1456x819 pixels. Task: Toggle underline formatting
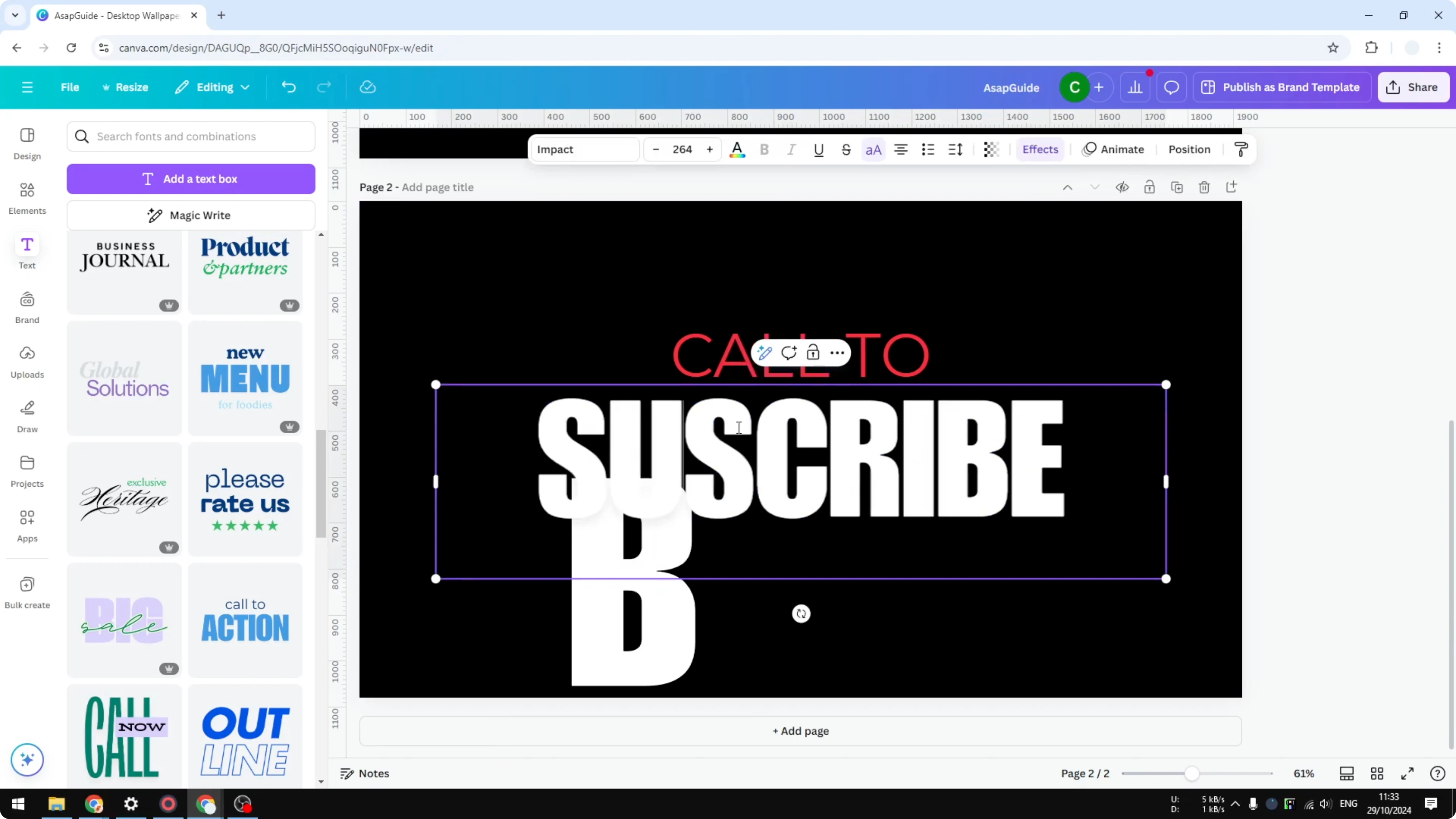coord(819,149)
